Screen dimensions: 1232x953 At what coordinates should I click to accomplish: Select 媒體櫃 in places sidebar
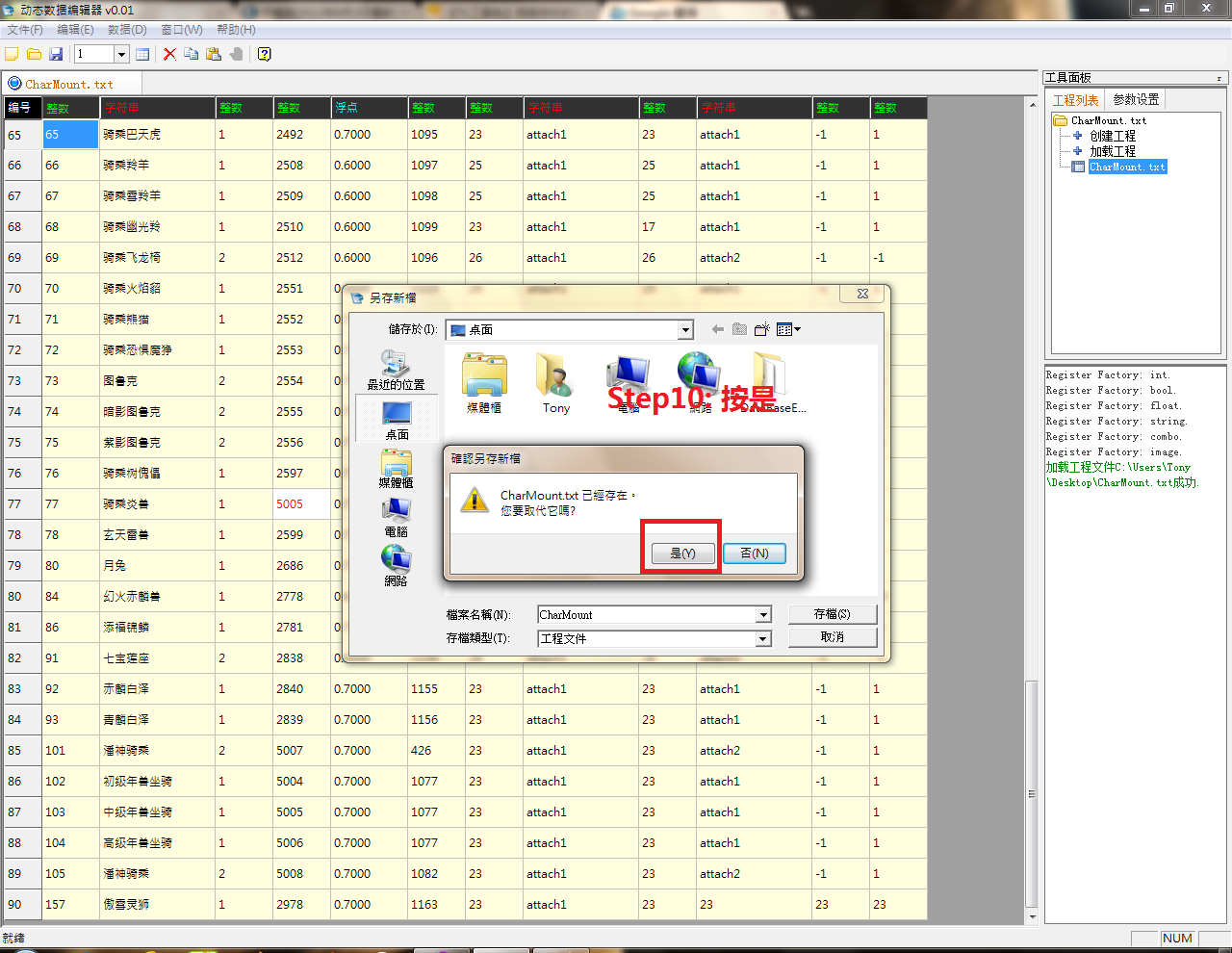coord(396,469)
